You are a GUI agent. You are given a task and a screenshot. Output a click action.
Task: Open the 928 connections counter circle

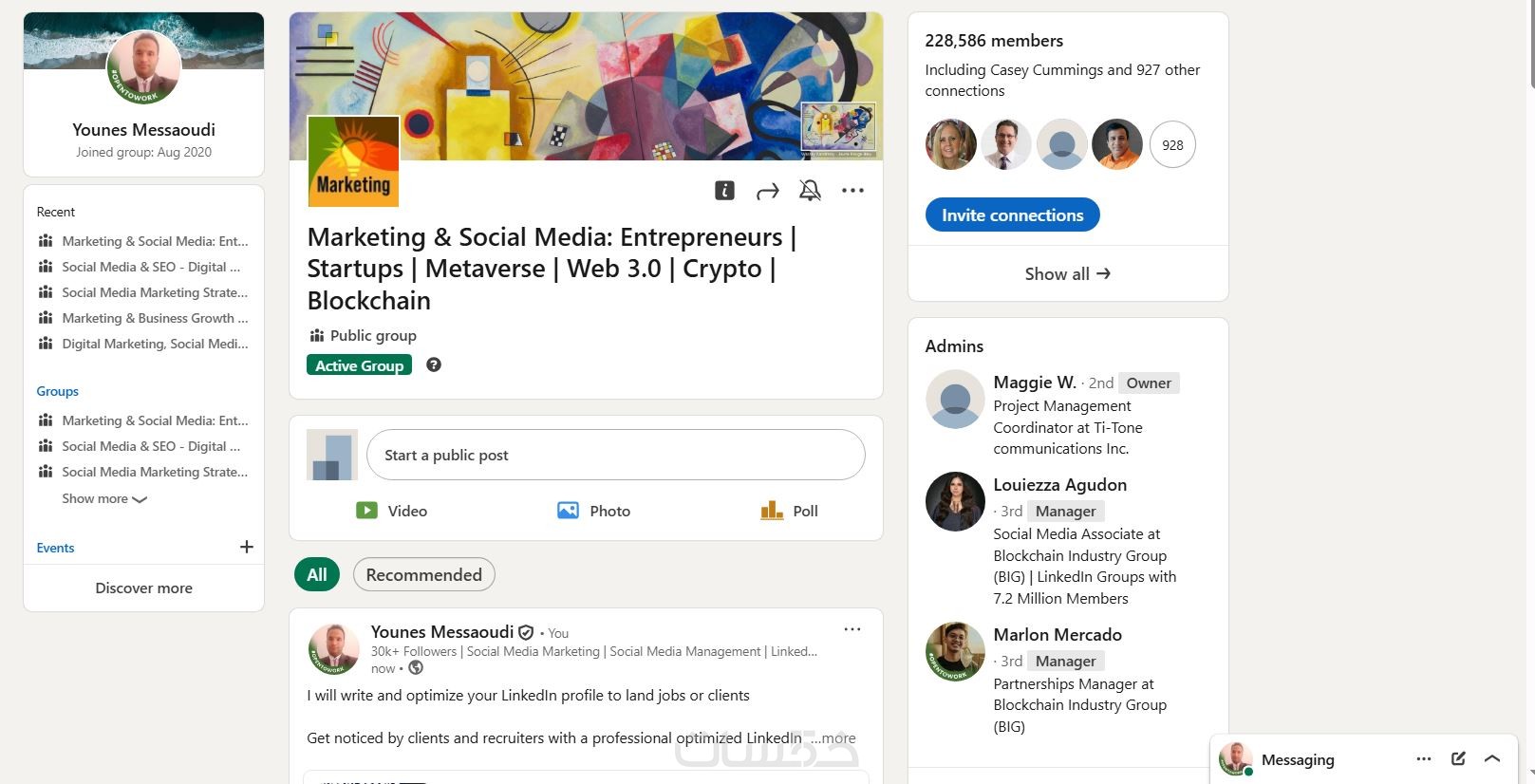pyautogui.click(x=1172, y=145)
